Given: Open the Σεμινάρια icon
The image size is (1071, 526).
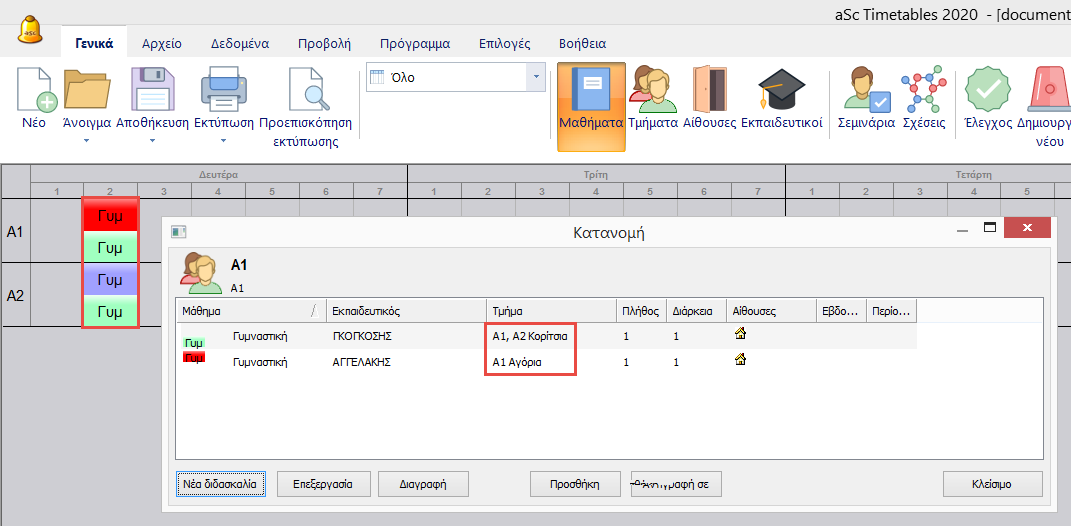Looking at the screenshot, I should tap(866, 92).
